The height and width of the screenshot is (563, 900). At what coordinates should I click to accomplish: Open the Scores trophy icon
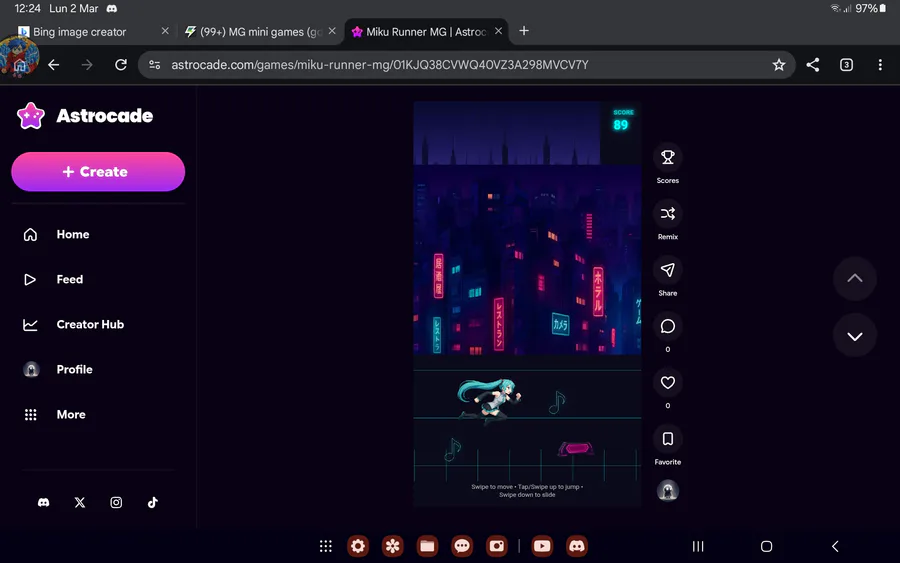click(668, 157)
